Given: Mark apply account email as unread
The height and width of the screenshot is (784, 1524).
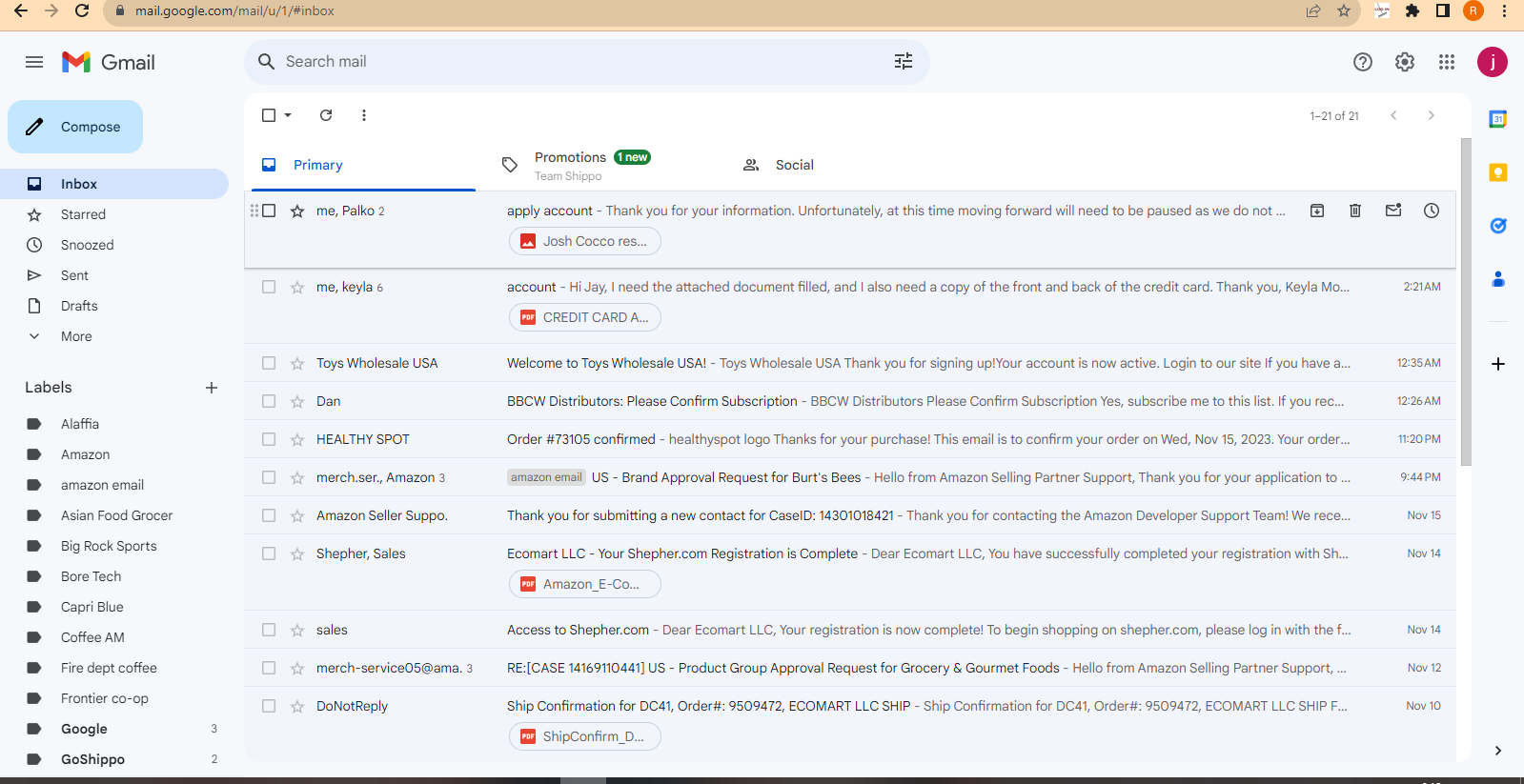Looking at the screenshot, I should pos(1393,211).
